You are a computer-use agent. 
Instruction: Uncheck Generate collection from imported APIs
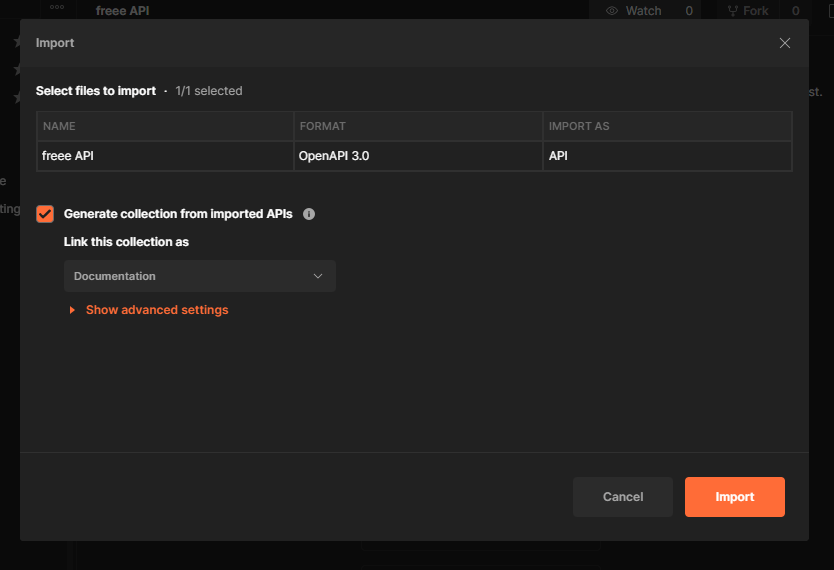pyautogui.click(x=45, y=214)
